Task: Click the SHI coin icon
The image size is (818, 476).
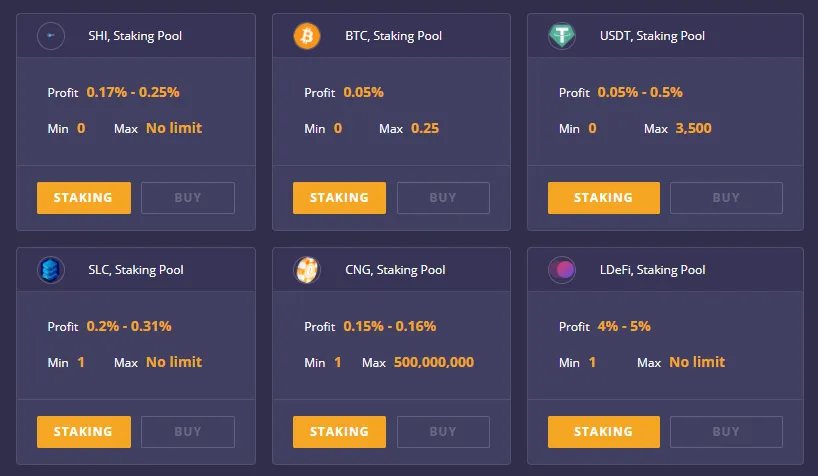Action: pos(51,35)
